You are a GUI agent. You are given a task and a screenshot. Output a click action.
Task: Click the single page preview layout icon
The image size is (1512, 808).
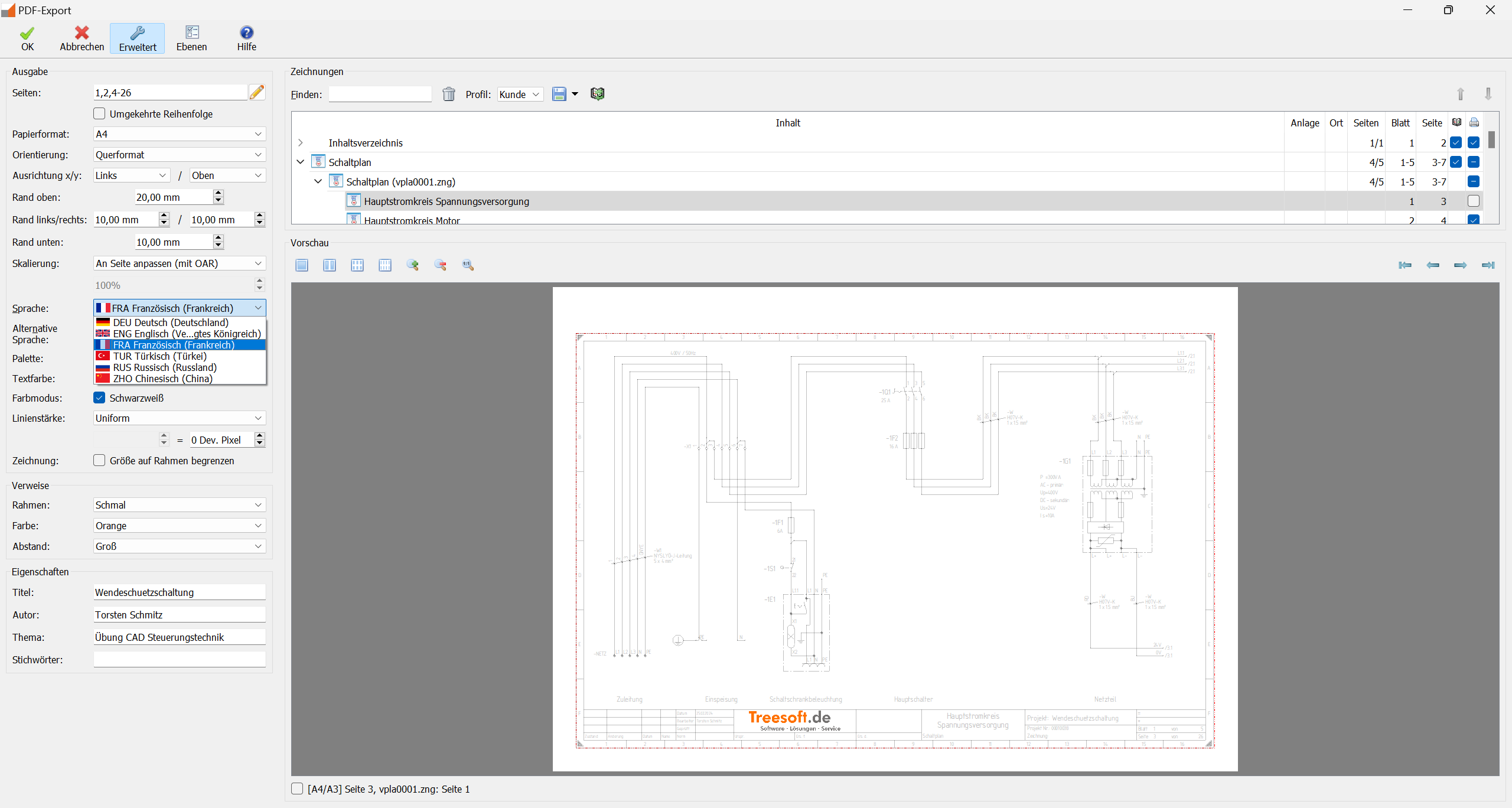pyautogui.click(x=302, y=265)
